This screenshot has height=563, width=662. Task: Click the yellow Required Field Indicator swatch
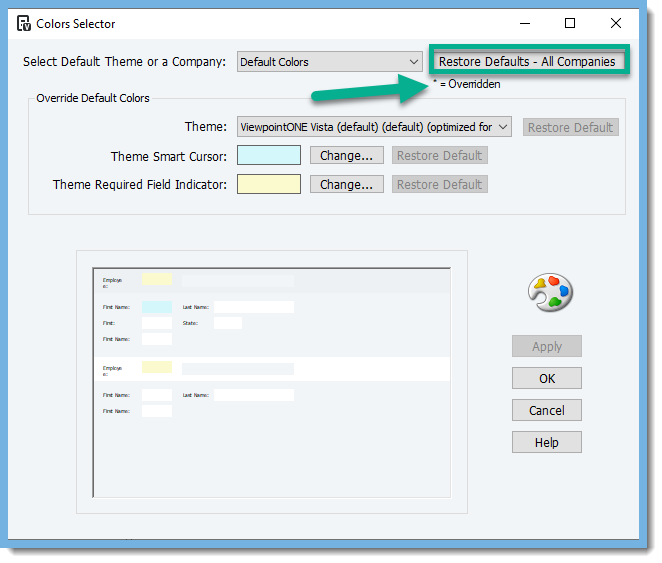(x=269, y=184)
